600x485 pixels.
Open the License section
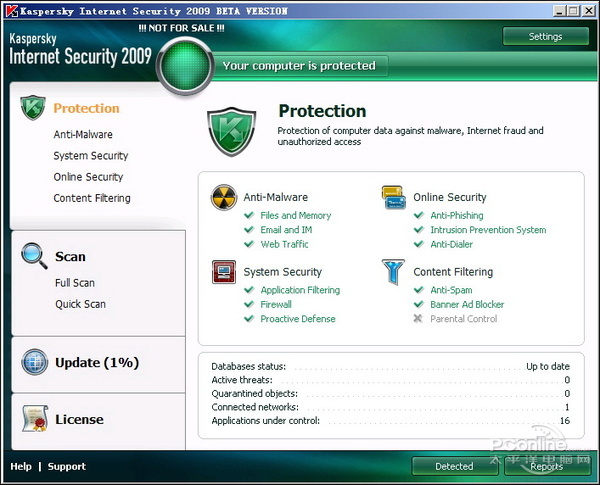(79, 419)
